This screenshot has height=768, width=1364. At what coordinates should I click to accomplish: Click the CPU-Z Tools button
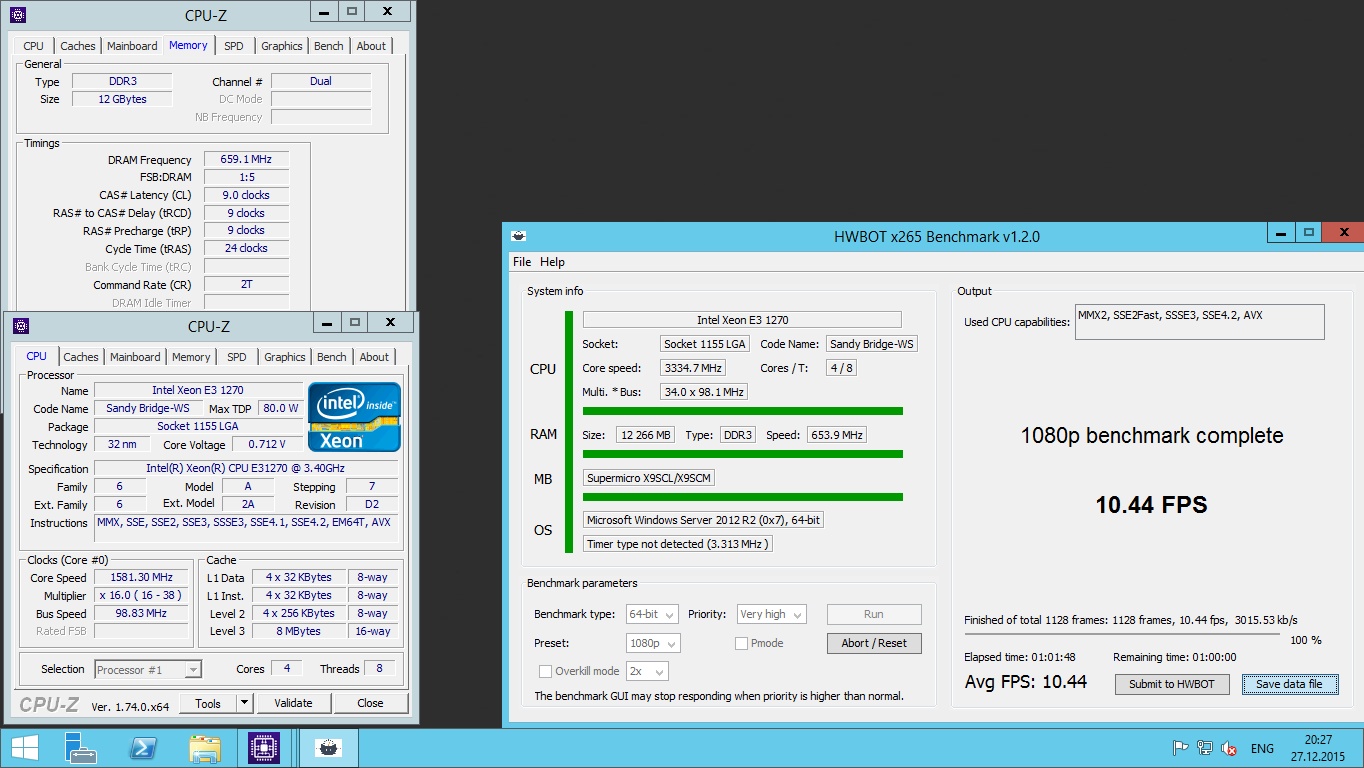tap(208, 703)
